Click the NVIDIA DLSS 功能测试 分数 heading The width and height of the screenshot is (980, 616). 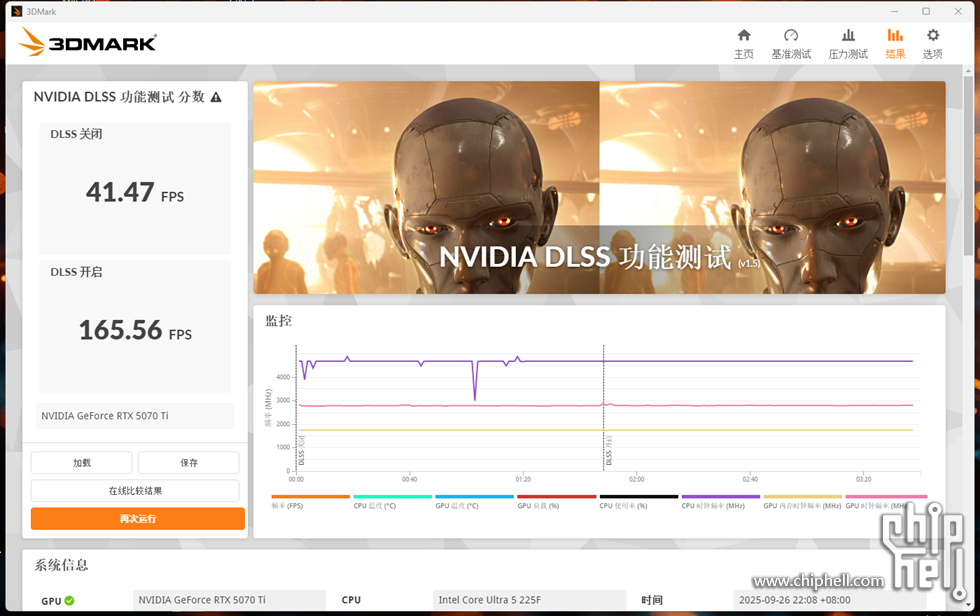[x=119, y=97]
